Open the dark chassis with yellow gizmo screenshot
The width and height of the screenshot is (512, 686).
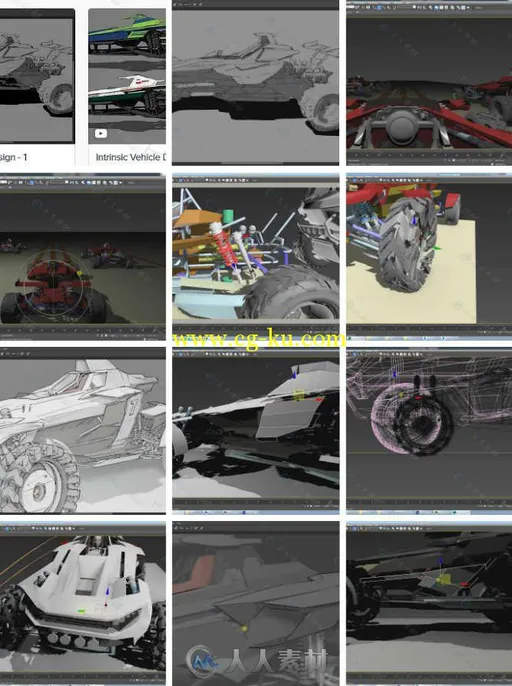coord(429,604)
